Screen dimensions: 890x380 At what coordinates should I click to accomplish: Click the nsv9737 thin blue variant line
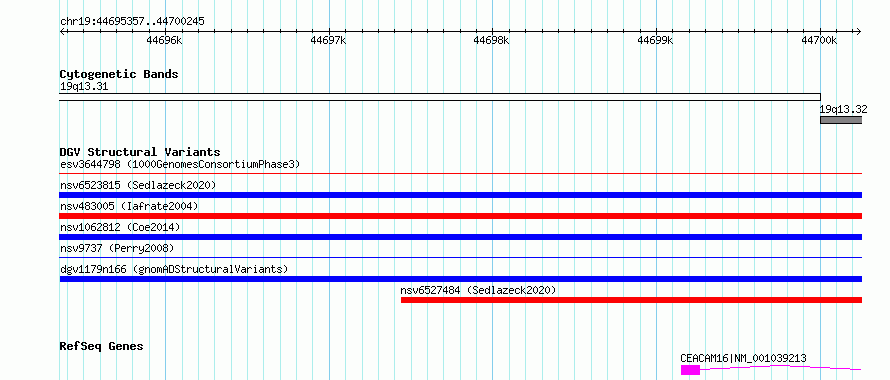[461, 258]
